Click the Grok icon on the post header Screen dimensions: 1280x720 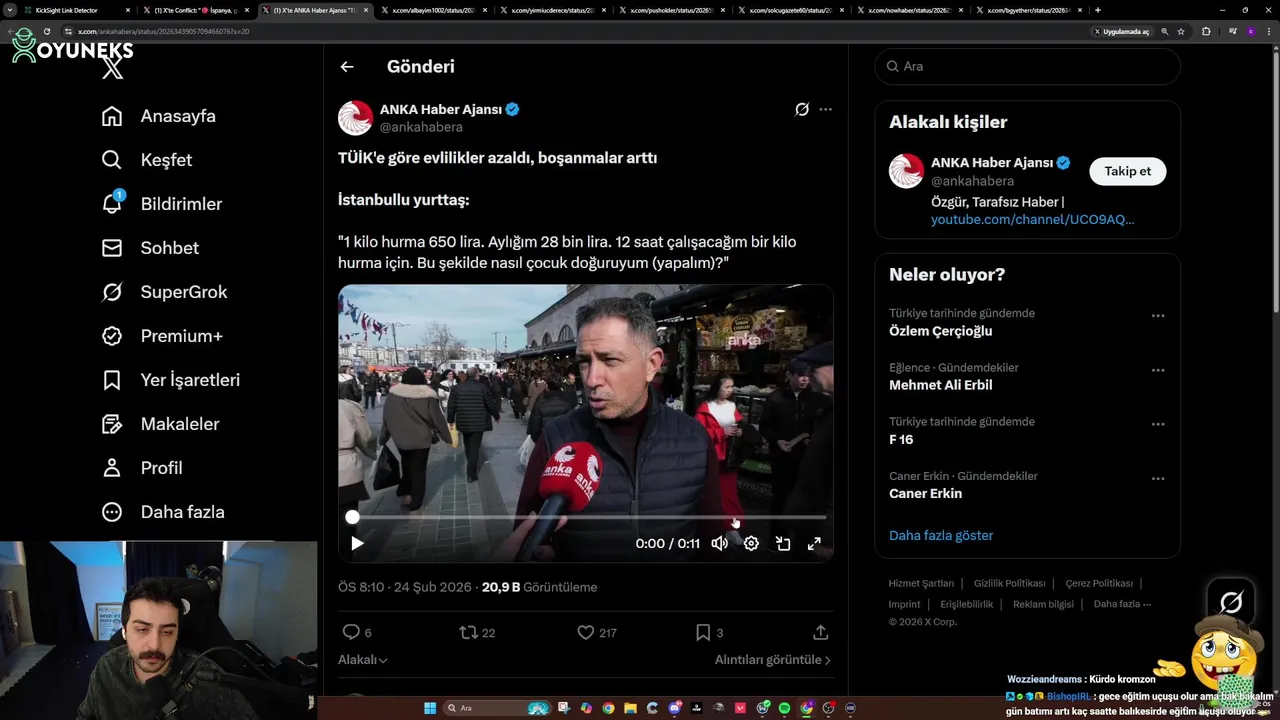[801, 109]
